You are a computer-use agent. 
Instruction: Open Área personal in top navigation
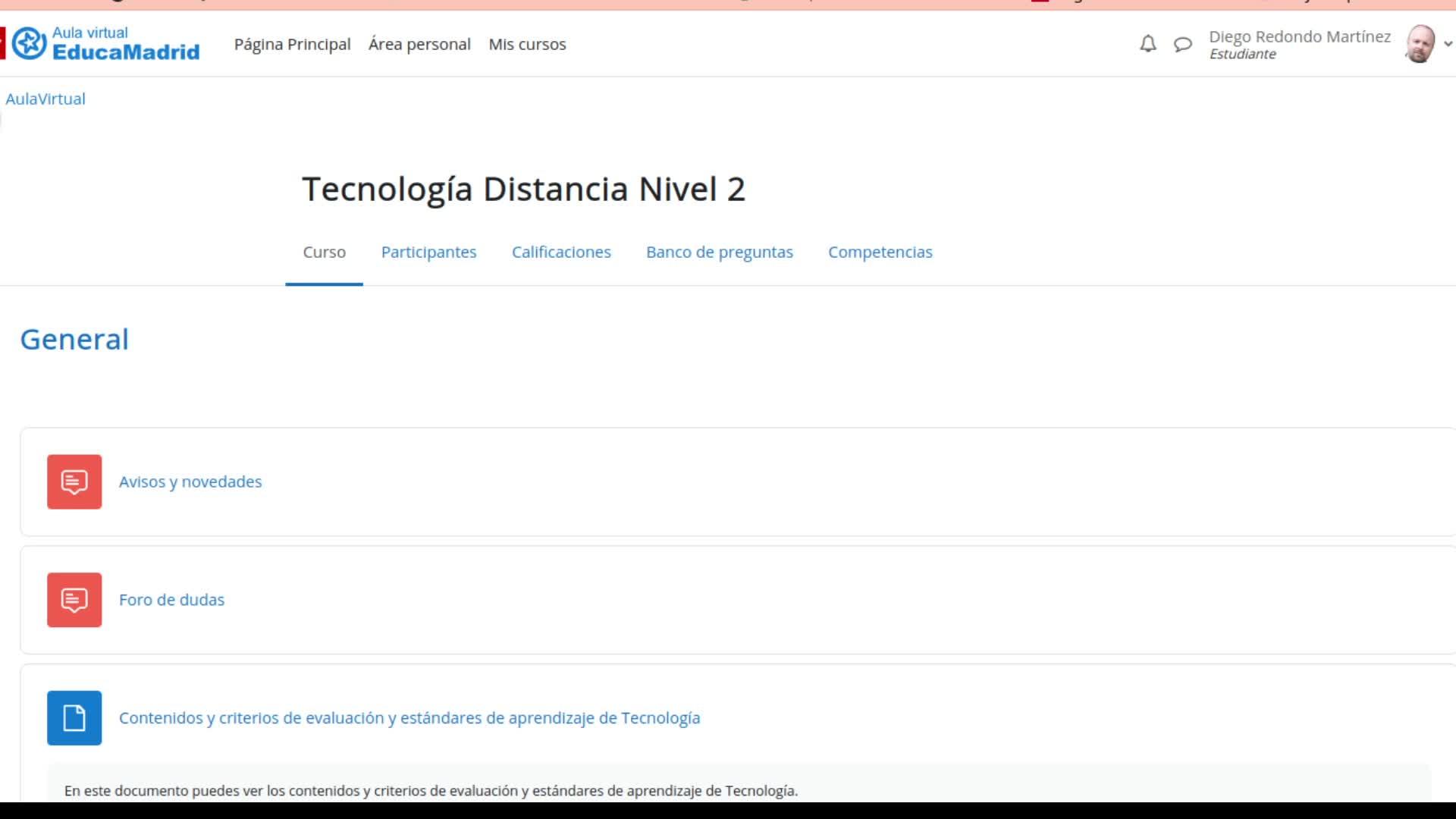tap(419, 44)
